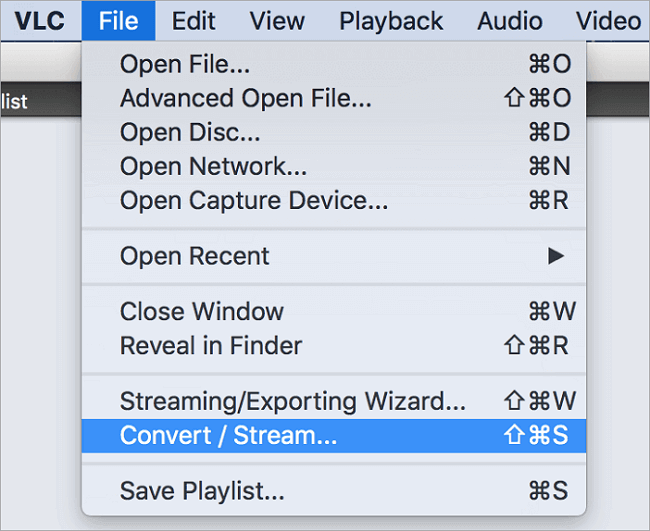Open the View menu
The height and width of the screenshot is (531, 650).
click(x=277, y=20)
